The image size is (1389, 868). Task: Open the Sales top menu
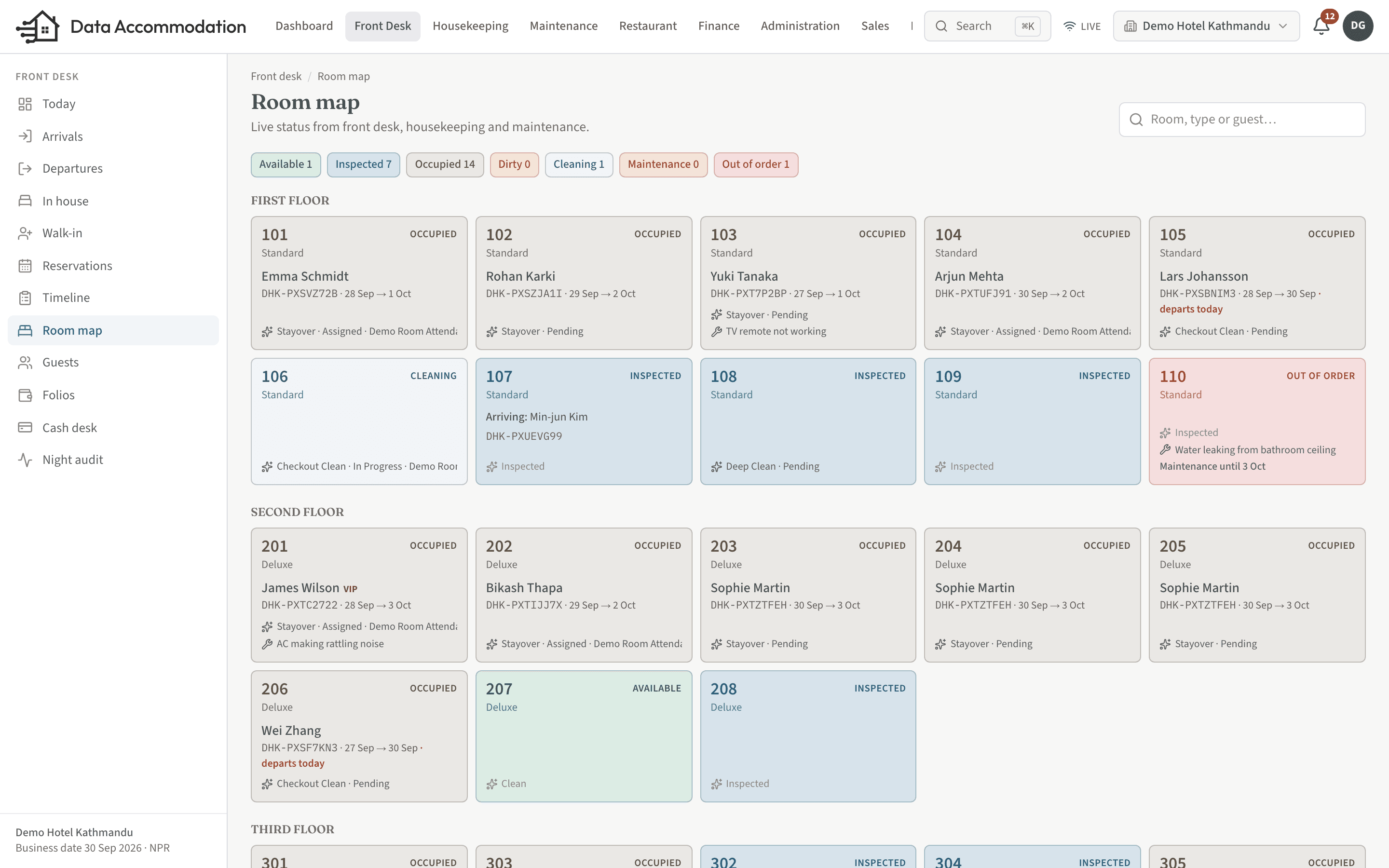pyautogui.click(x=875, y=26)
